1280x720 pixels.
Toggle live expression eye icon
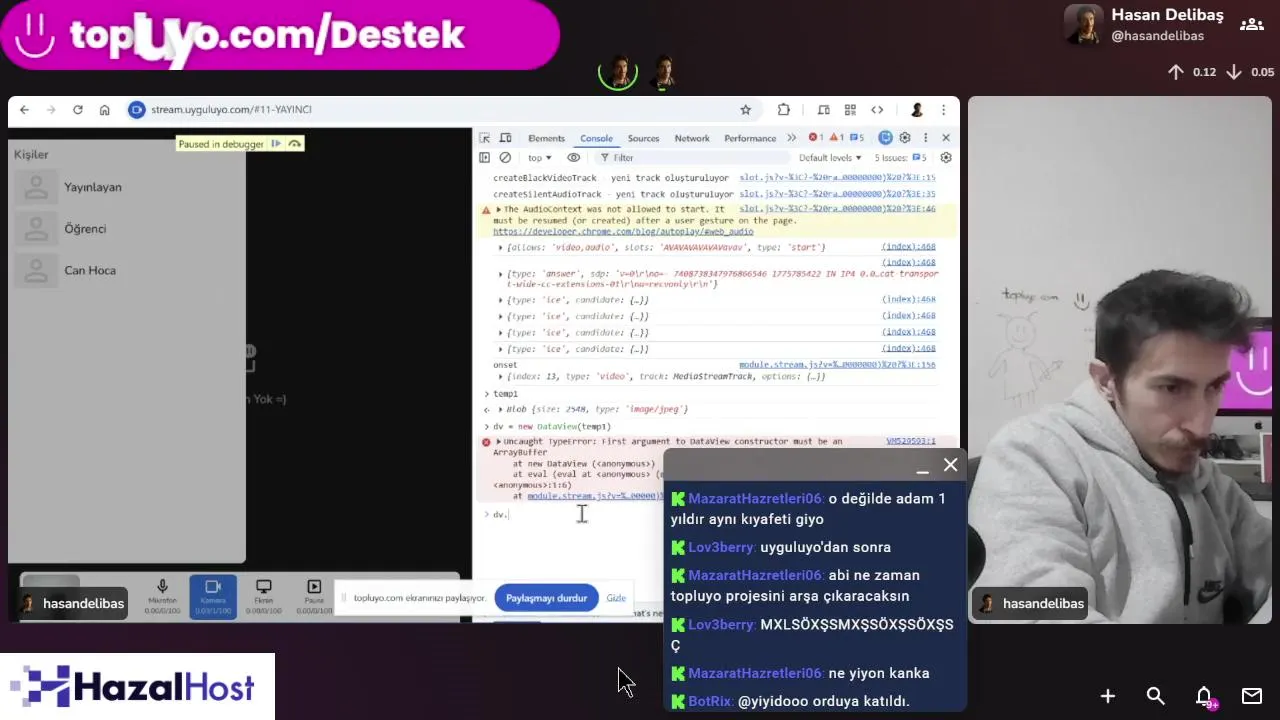573,158
